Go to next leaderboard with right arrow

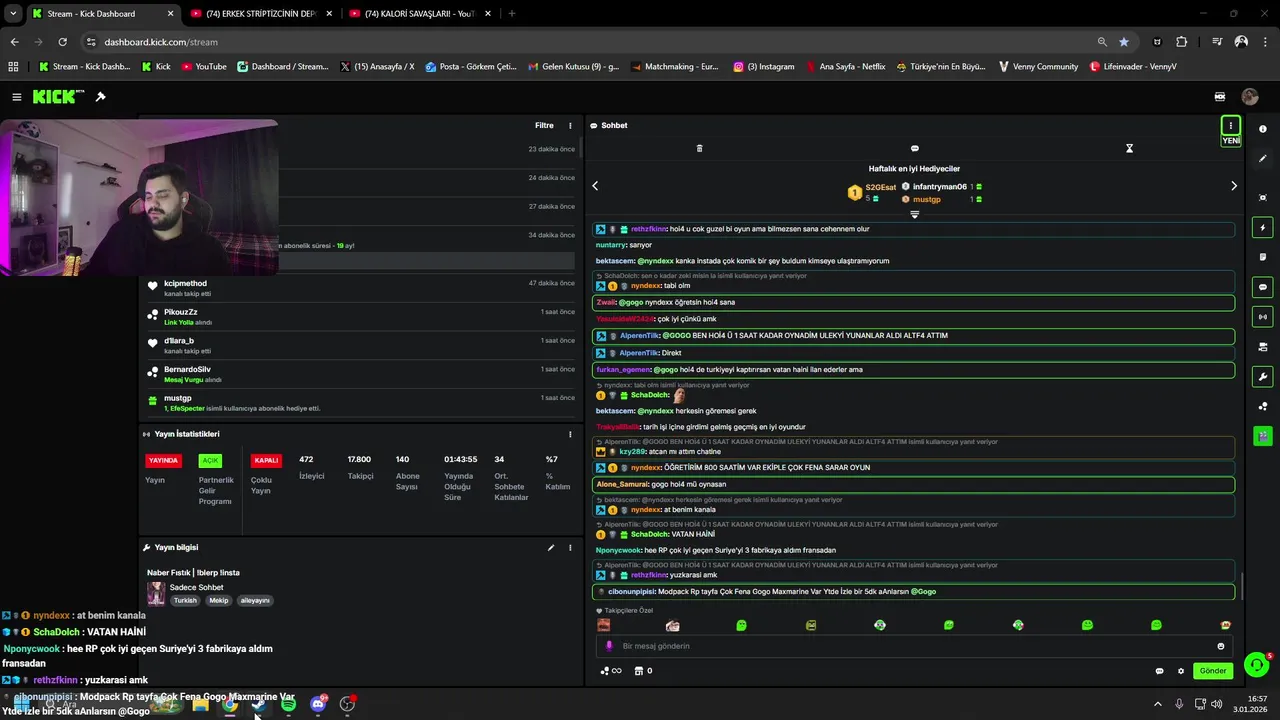click(x=1233, y=186)
